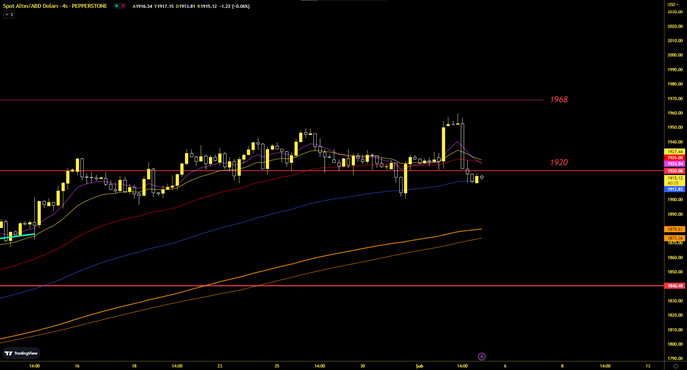Click the yellow 1927.44 price label
This screenshot has height=370, width=687.
tap(675, 152)
